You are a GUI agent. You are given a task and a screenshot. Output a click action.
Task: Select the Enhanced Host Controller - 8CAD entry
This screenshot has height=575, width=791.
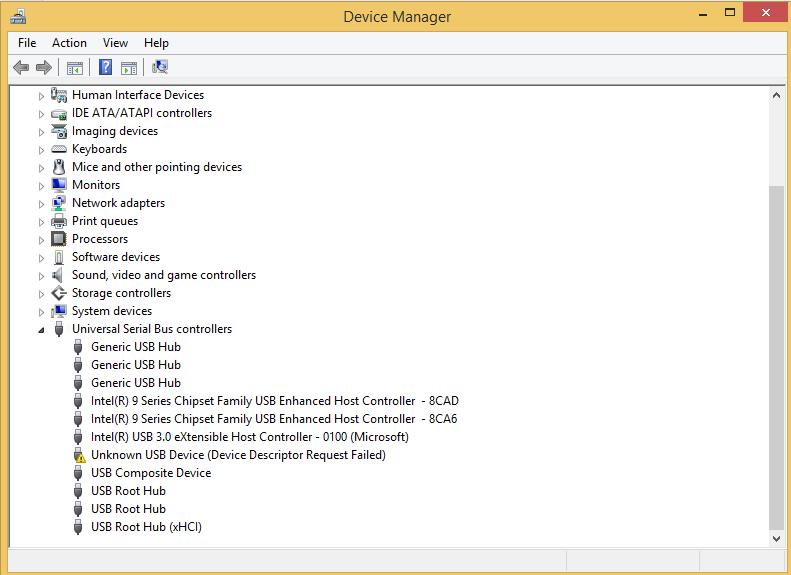pyautogui.click(x=274, y=401)
